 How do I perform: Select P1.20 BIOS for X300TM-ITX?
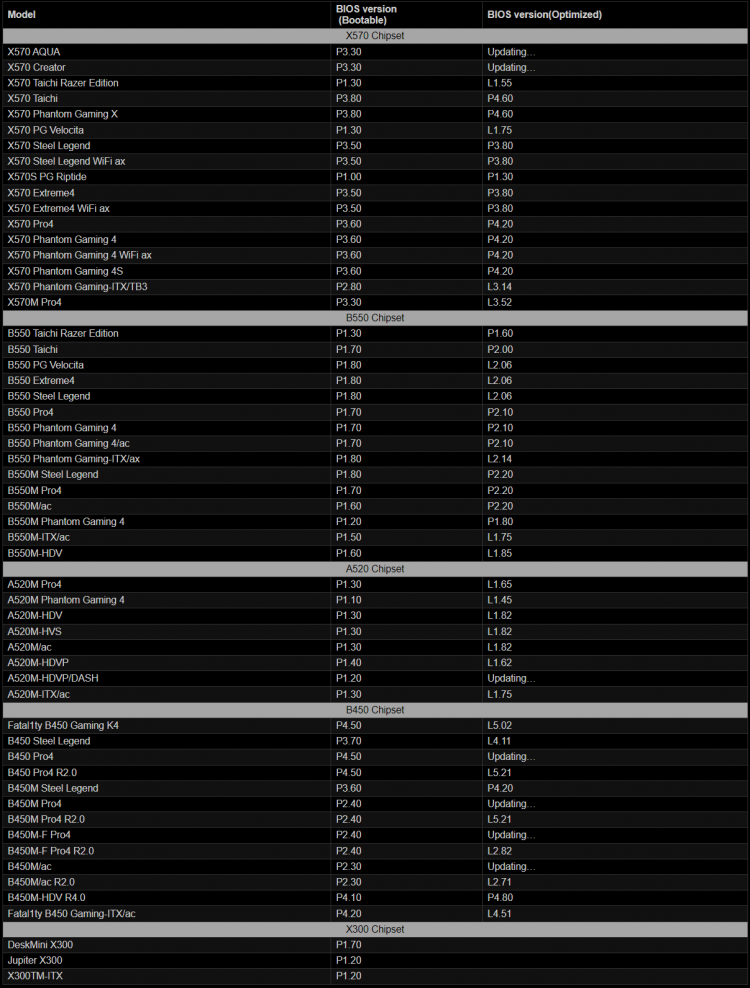pos(349,975)
